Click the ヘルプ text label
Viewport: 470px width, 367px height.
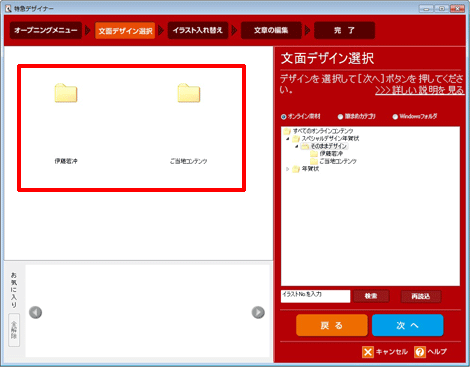tap(437, 352)
